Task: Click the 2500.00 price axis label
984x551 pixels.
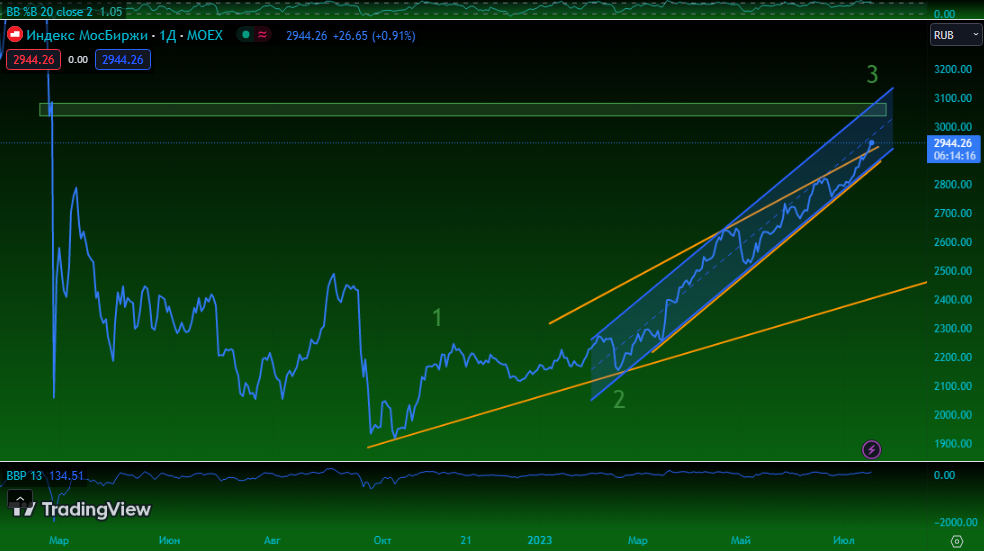Action: 953,271
